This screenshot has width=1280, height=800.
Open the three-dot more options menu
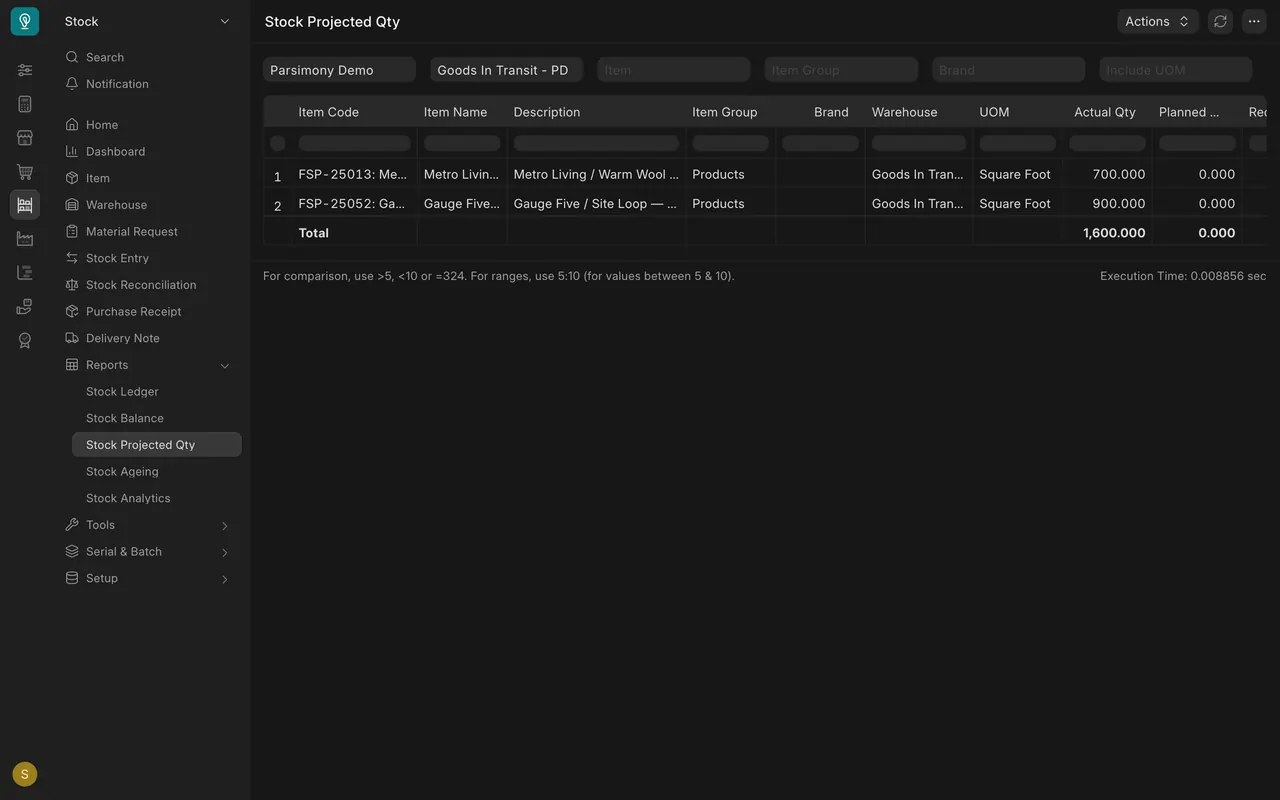1254,21
